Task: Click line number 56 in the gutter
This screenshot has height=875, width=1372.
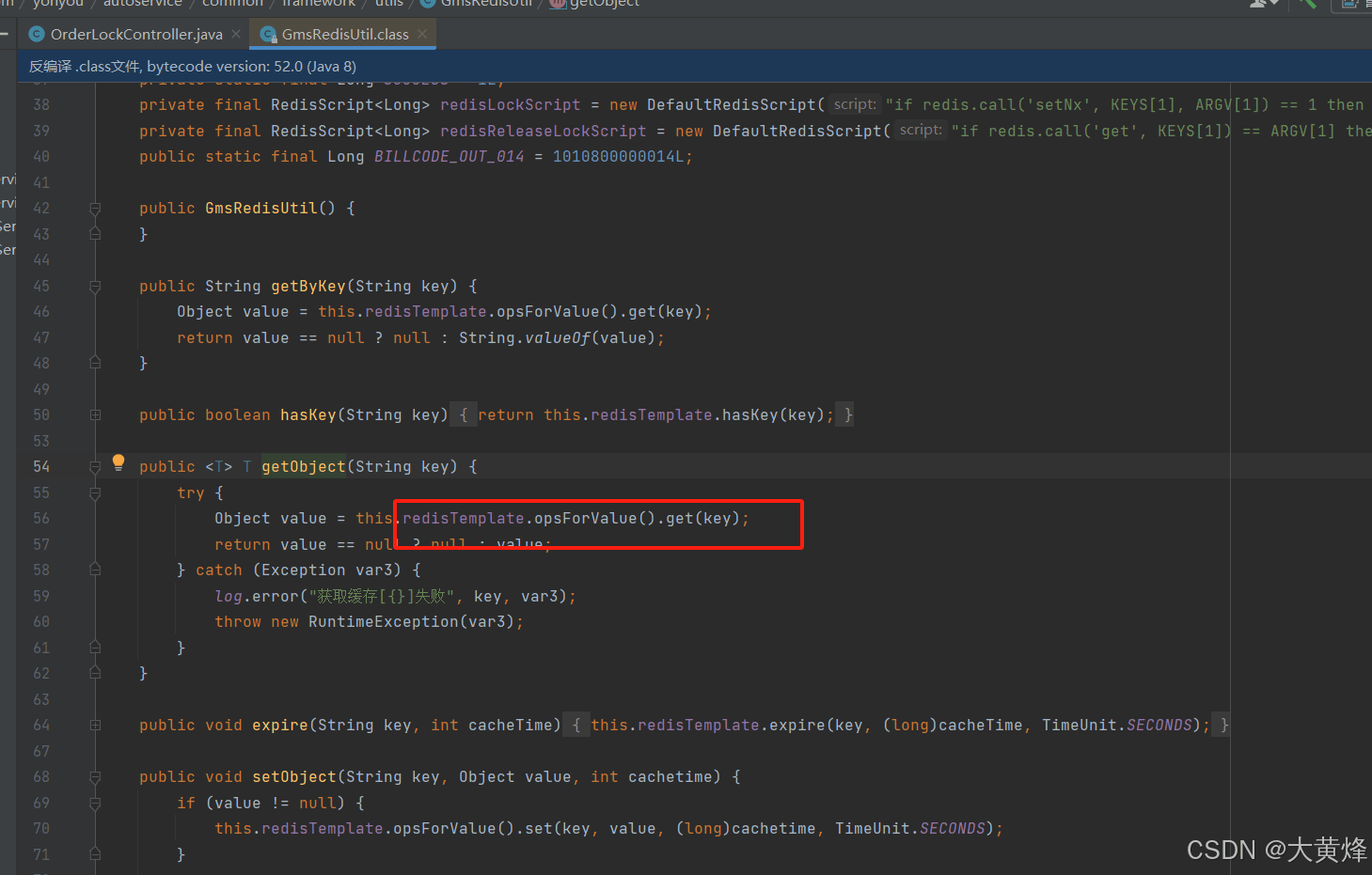Action: (41, 518)
